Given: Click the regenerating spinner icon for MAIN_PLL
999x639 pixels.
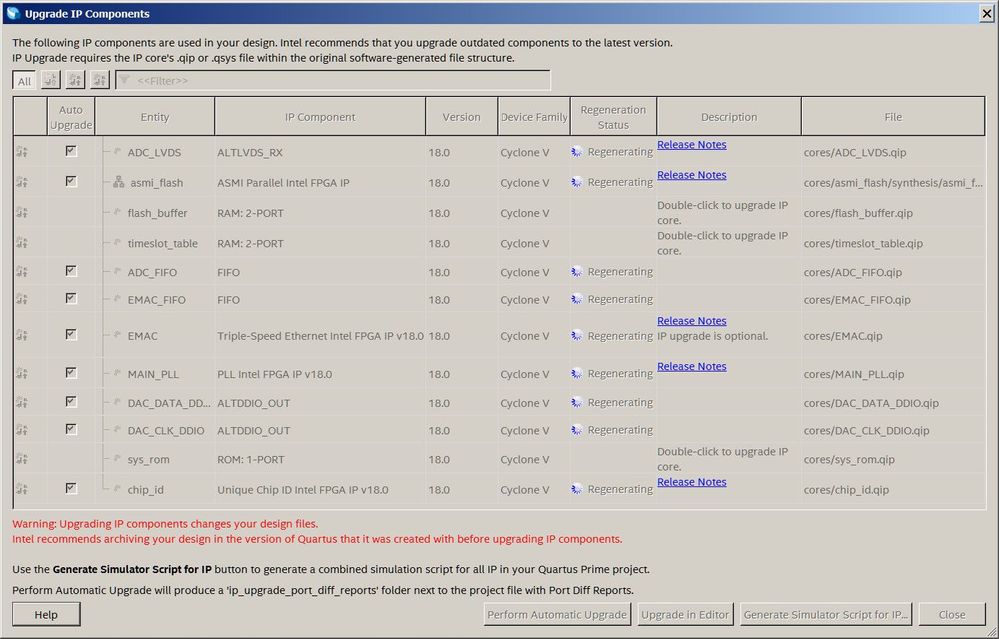Looking at the screenshot, I should coord(577,374).
